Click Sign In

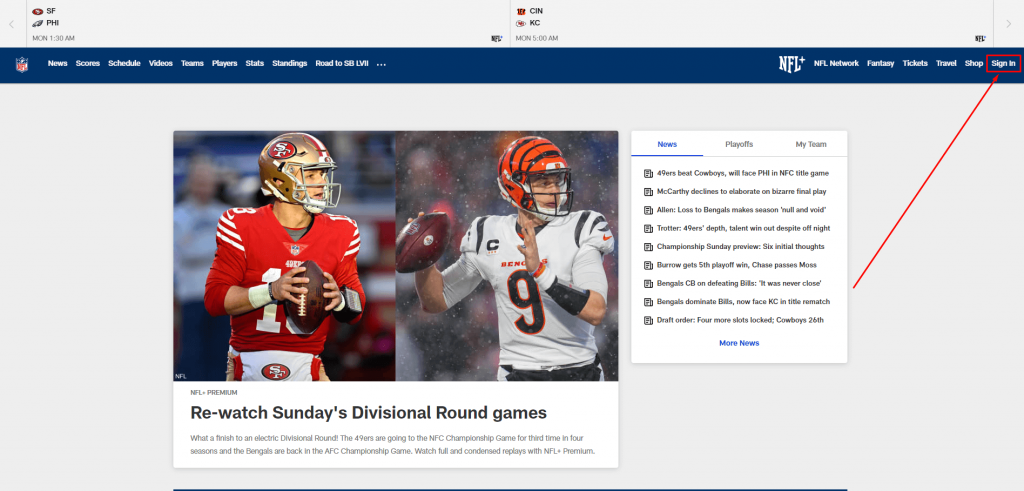click(1003, 63)
